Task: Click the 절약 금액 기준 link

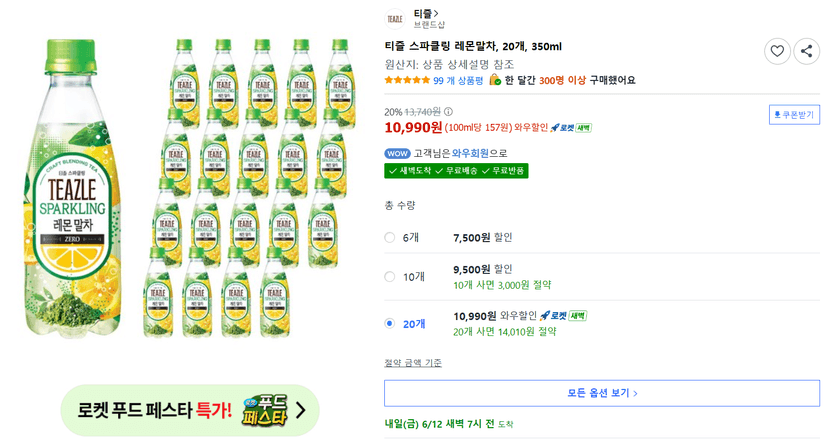Action: tap(413, 363)
